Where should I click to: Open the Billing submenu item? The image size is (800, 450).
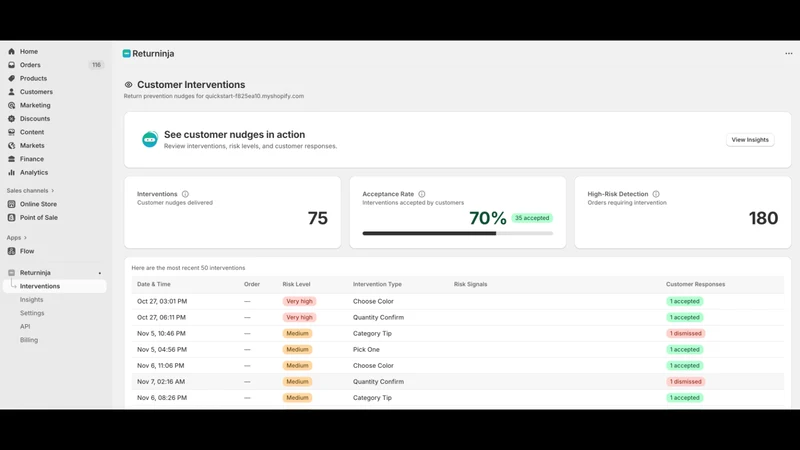pyautogui.click(x=29, y=340)
